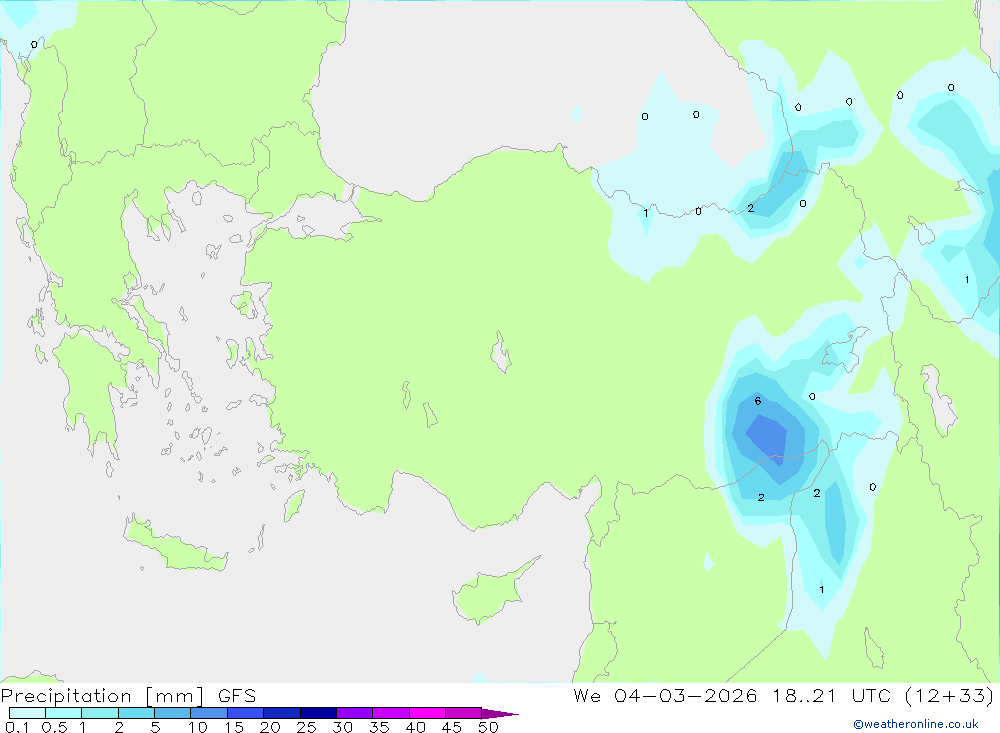This screenshot has height=733, width=1000.
Task: Click Lake Van in eastern Turkey
Action: click(x=845, y=350)
